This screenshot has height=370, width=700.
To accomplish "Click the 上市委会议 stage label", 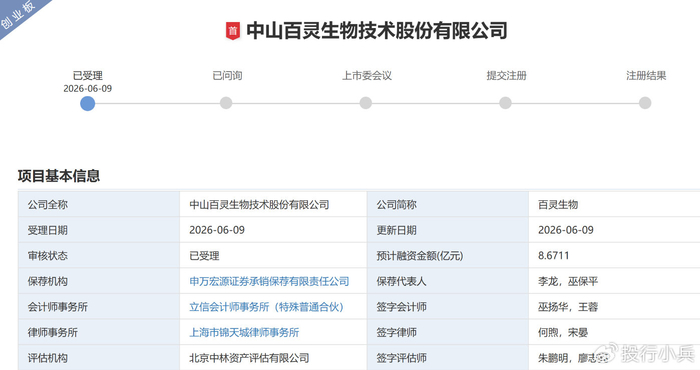I will [x=367, y=75].
